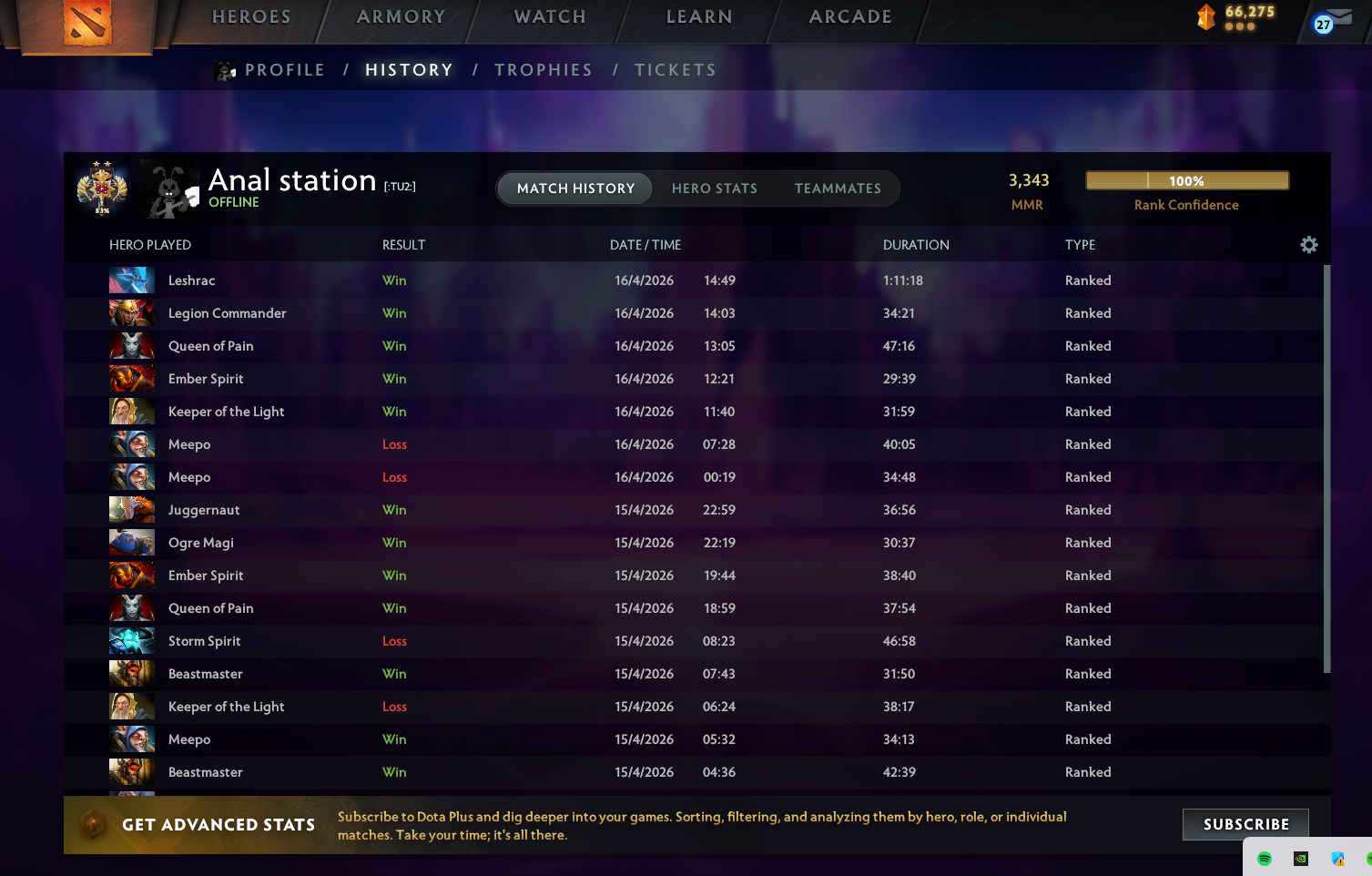The image size is (1372, 876).
Task: Open the Queen of Pain match at 18:59
Action: click(693, 608)
